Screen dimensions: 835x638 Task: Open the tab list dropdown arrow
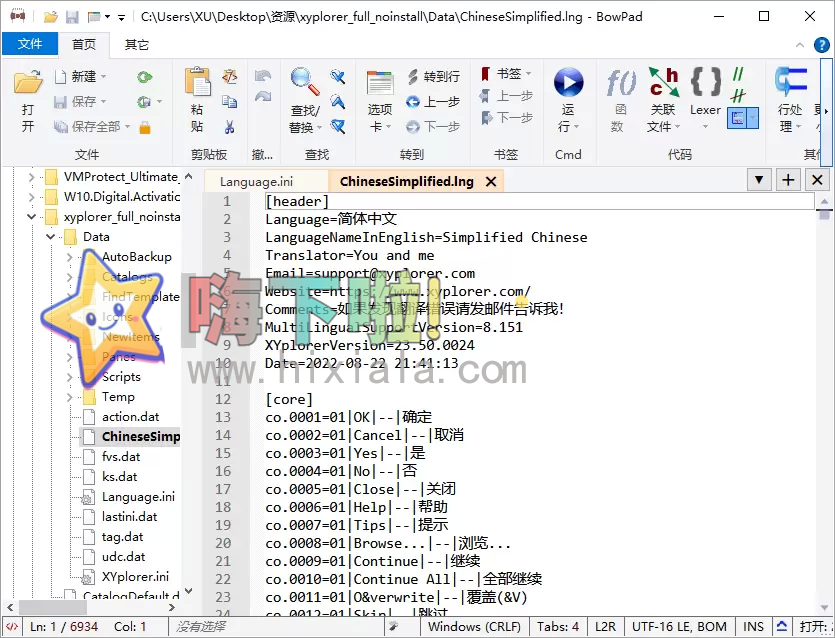point(760,180)
